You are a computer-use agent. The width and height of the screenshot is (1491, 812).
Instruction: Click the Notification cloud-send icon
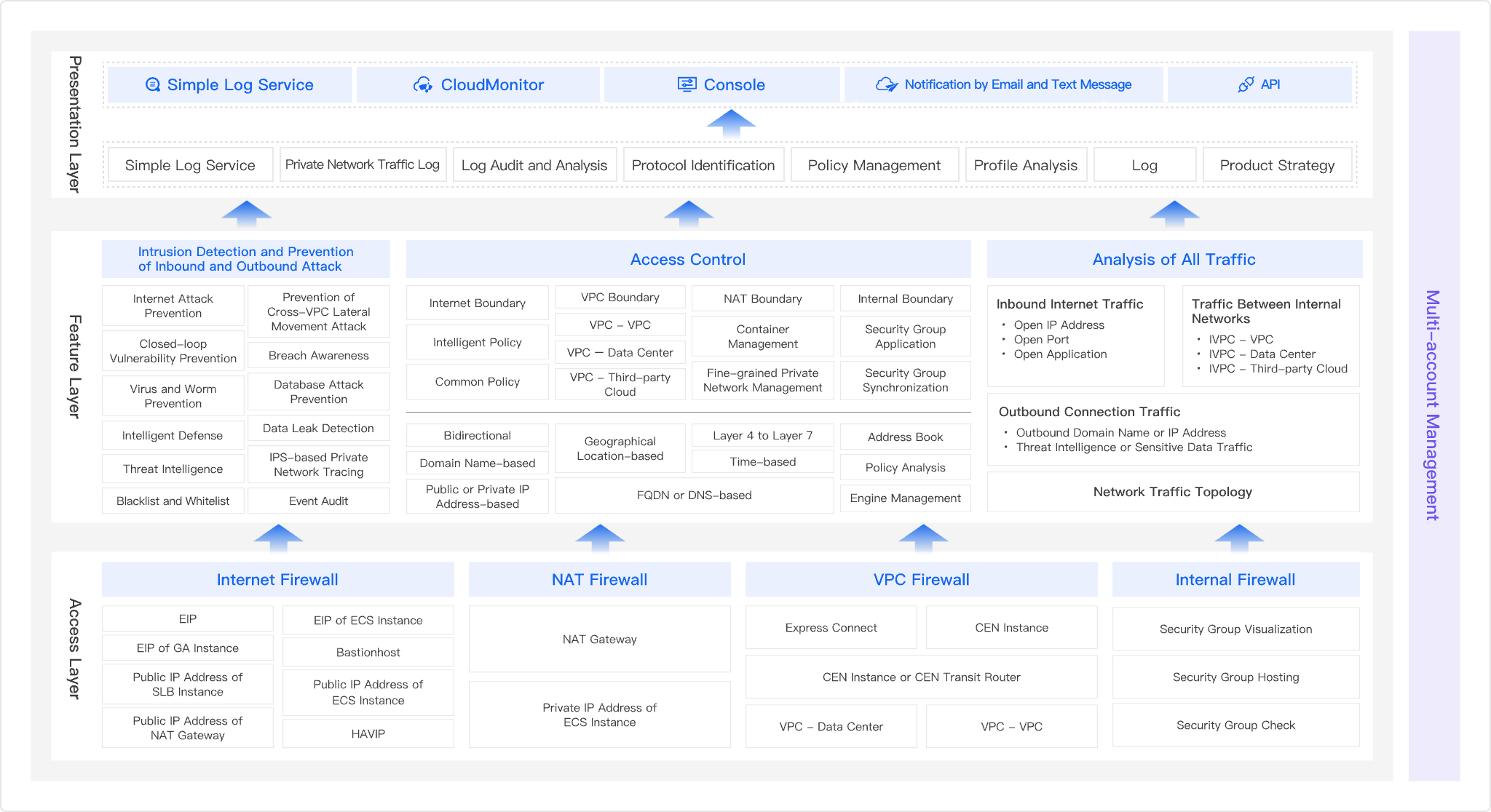click(886, 84)
